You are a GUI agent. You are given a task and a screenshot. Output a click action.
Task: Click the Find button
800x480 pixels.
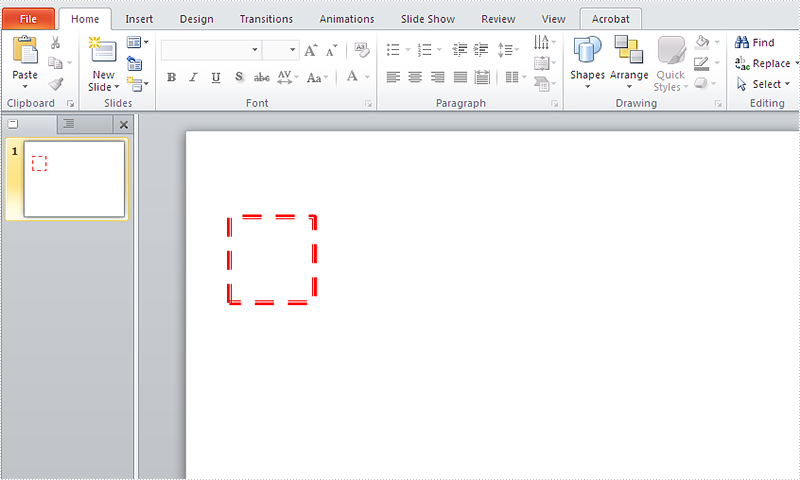coord(755,42)
